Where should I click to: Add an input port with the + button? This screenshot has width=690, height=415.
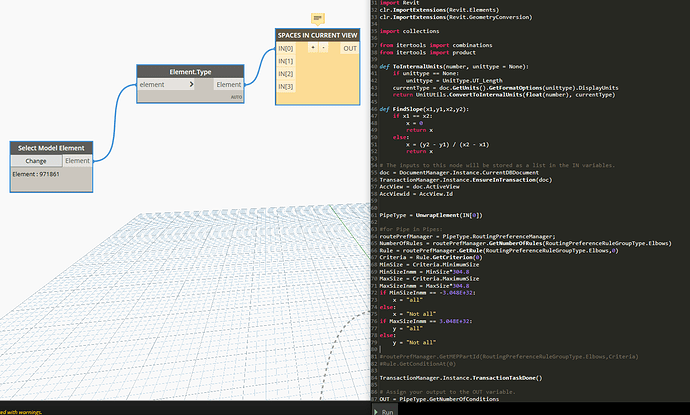click(x=312, y=48)
